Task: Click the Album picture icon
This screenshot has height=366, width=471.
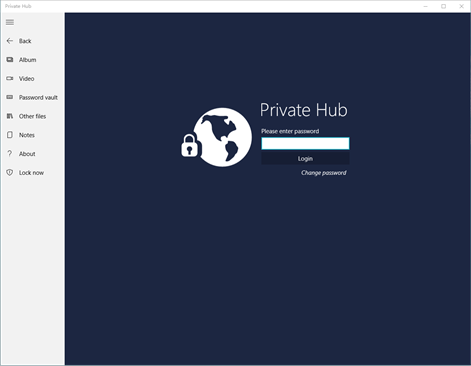Action: [x=10, y=60]
